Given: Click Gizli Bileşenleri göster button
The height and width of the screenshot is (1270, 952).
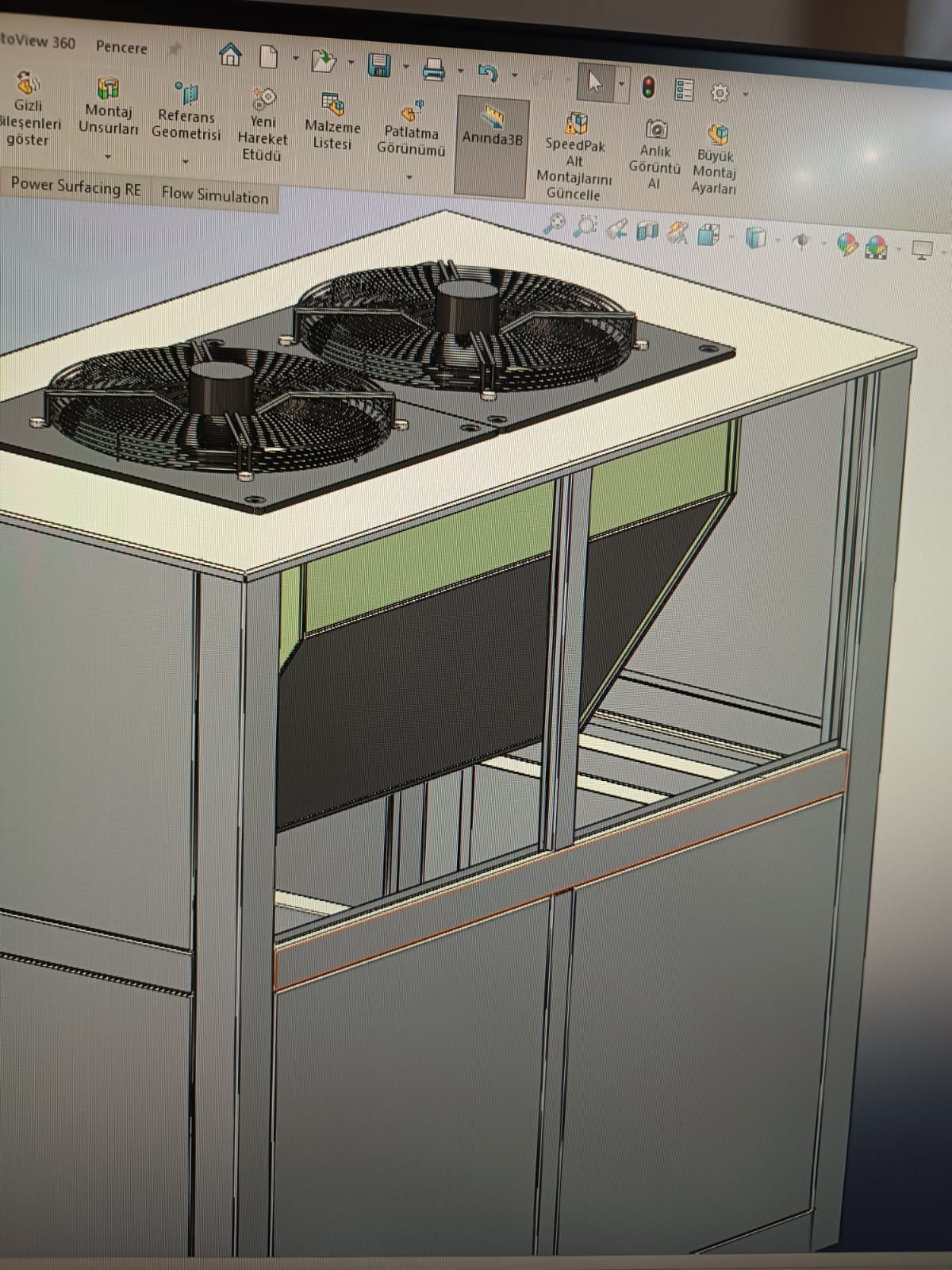Looking at the screenshot, I should (29, 109).
